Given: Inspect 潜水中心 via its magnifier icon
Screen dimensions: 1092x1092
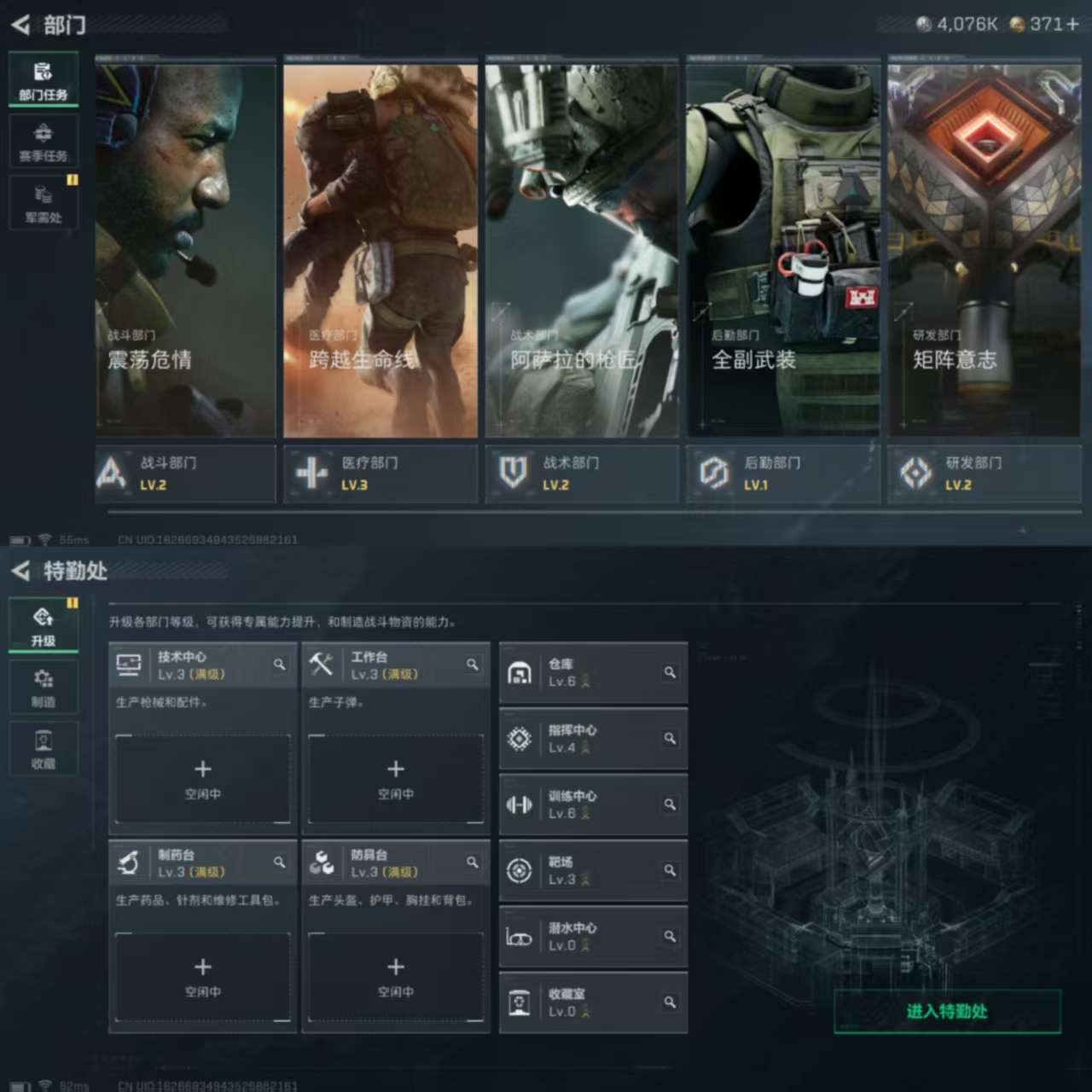Looking at the screenshot, I should click(670, 936).
